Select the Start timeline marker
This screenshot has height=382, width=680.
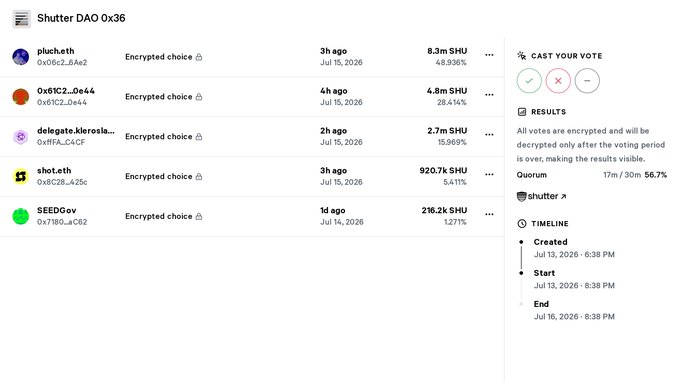tap(521, 273)
